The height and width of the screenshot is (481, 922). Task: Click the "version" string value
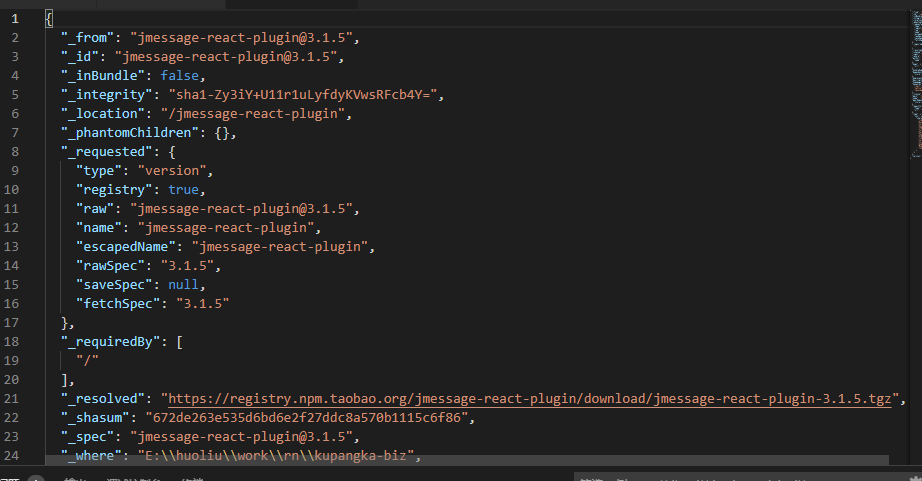coord(172,171)
